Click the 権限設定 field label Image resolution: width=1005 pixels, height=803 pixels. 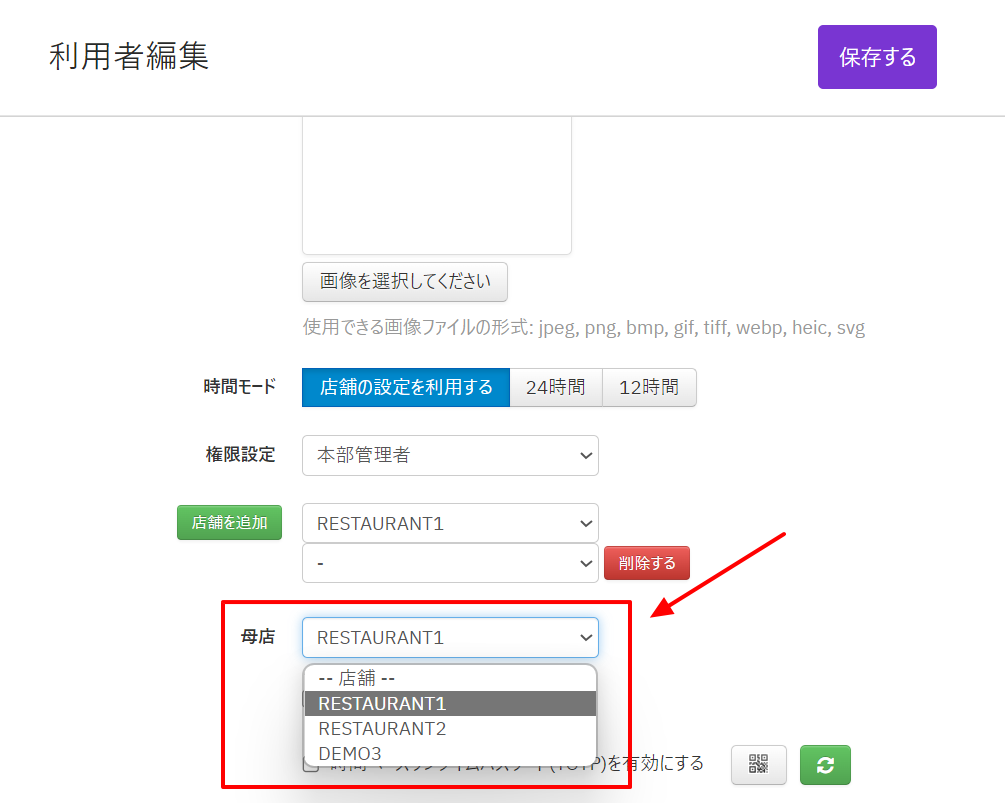coord(240,455)
